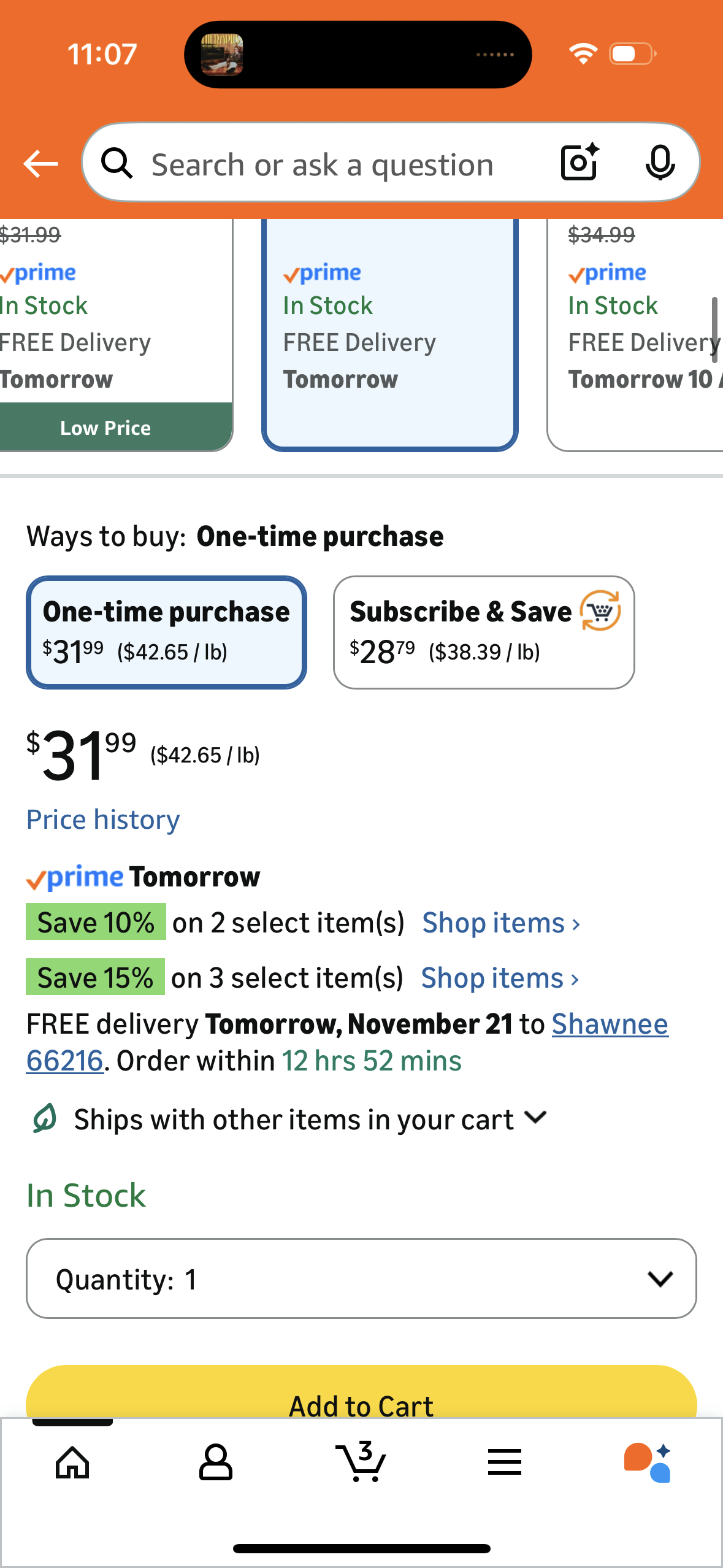Tap the search input field

(322, 164)
